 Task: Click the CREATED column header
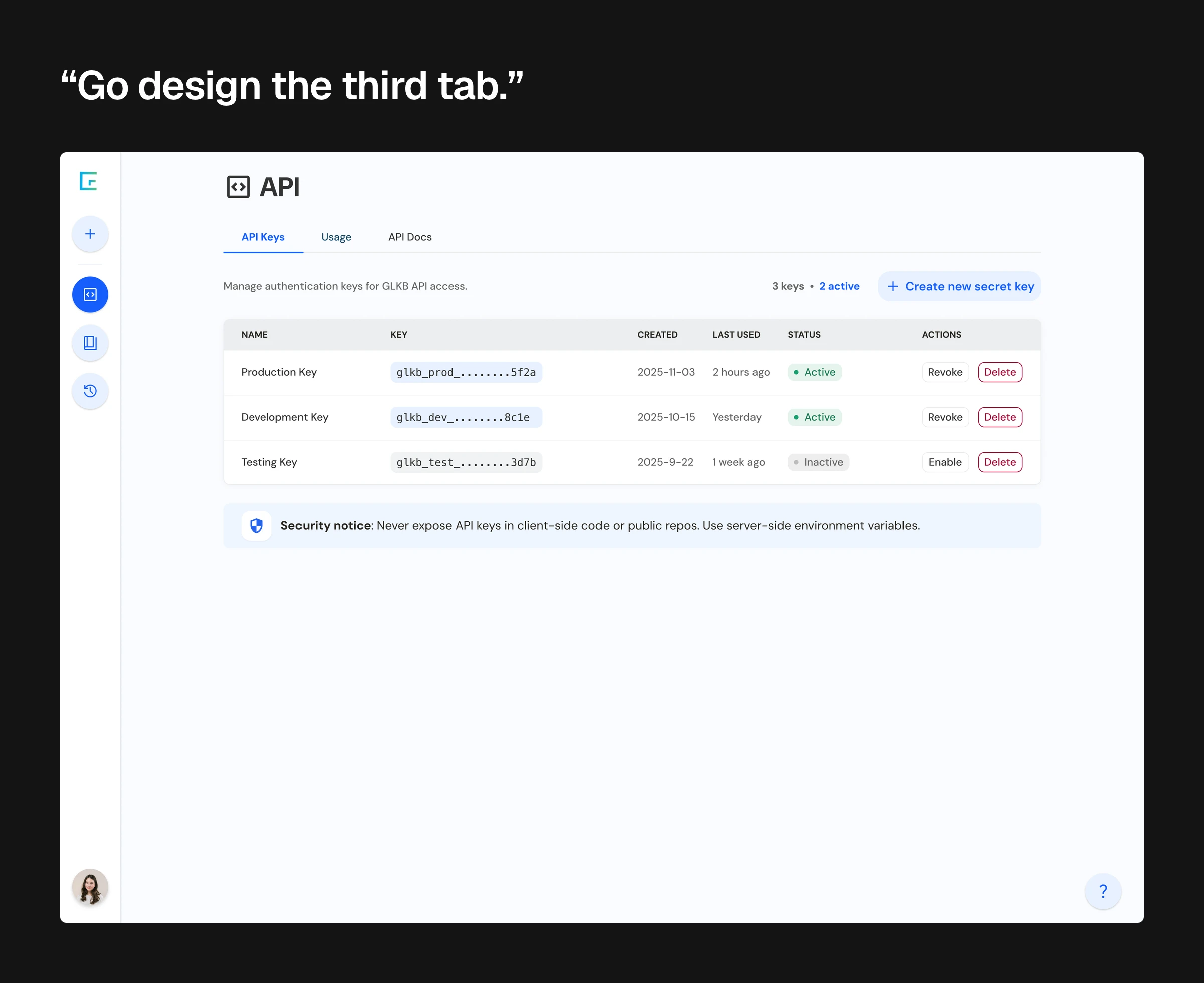point(657,335)
